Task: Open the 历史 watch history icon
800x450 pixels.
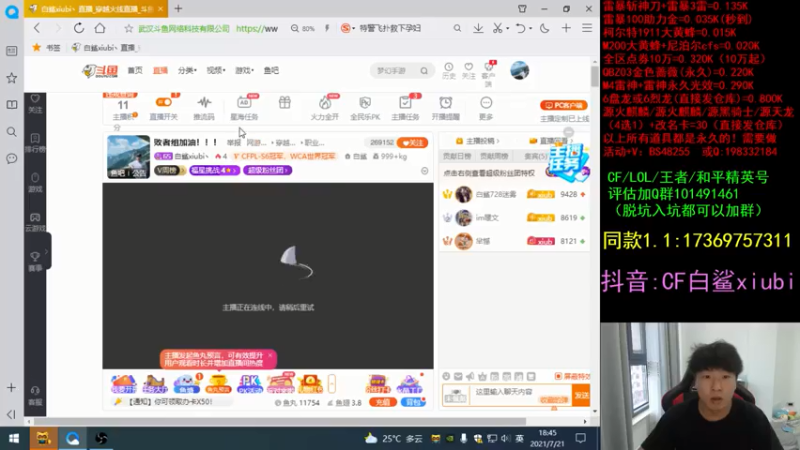Action: tap(448, 70)
